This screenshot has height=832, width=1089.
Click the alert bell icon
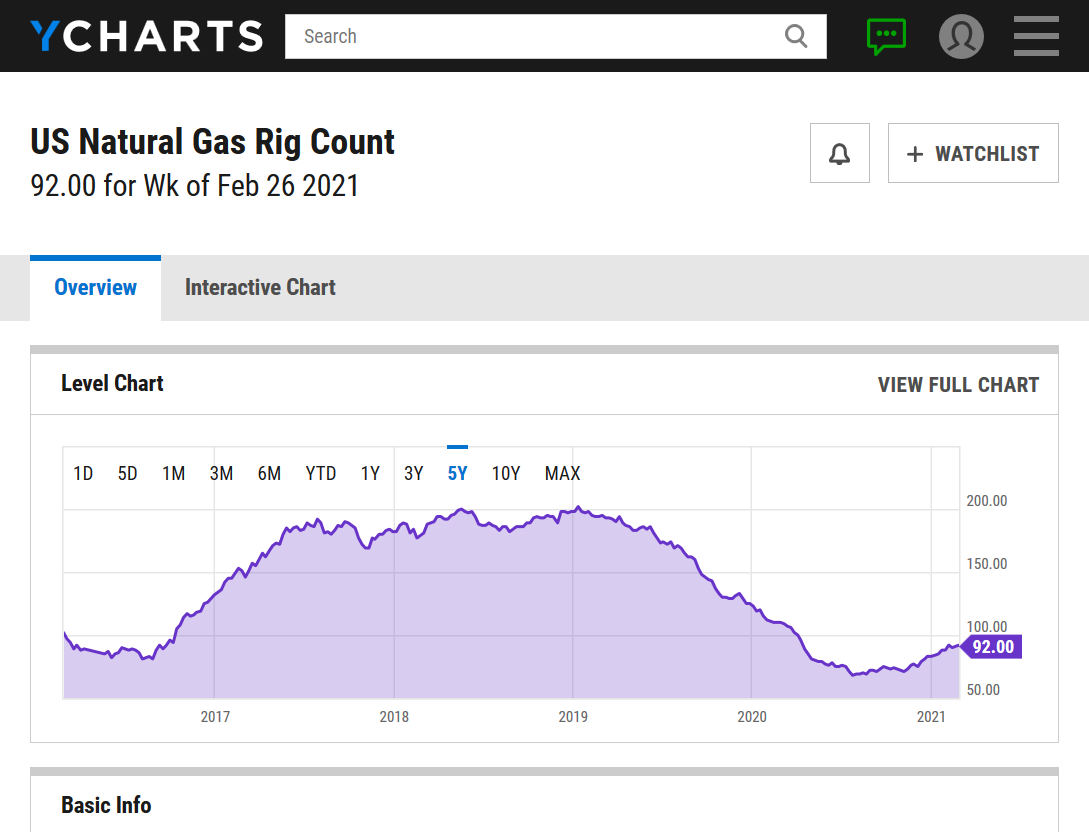click(840, 153)
